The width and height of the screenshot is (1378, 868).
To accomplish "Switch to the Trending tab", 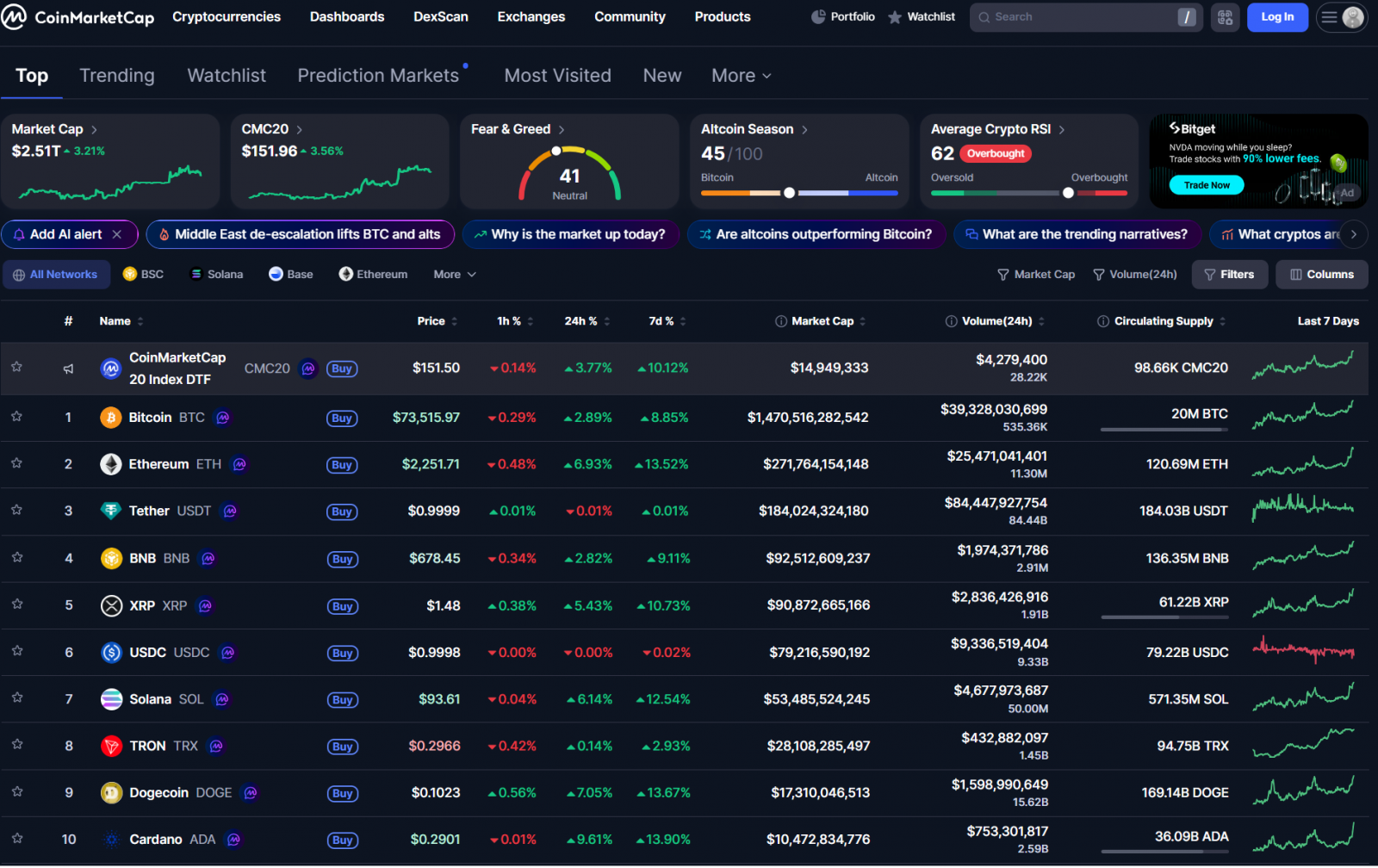I will point(117,76).
